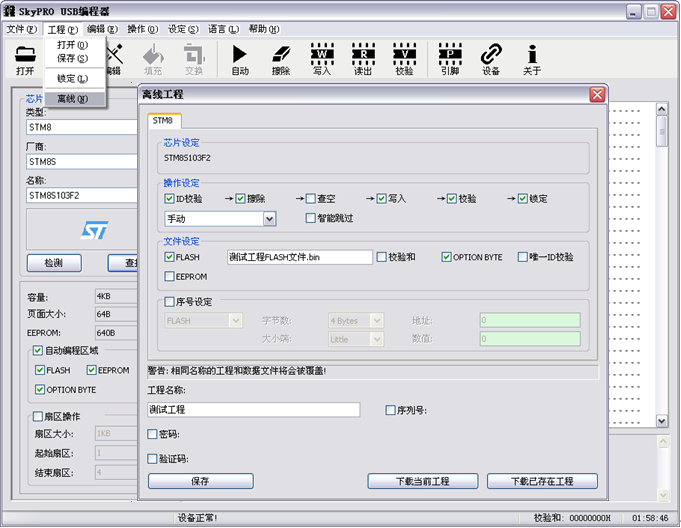Click the hex view scroll-up arrow
The width and height of the screenshot is (681, 528).
pos(661,109)
